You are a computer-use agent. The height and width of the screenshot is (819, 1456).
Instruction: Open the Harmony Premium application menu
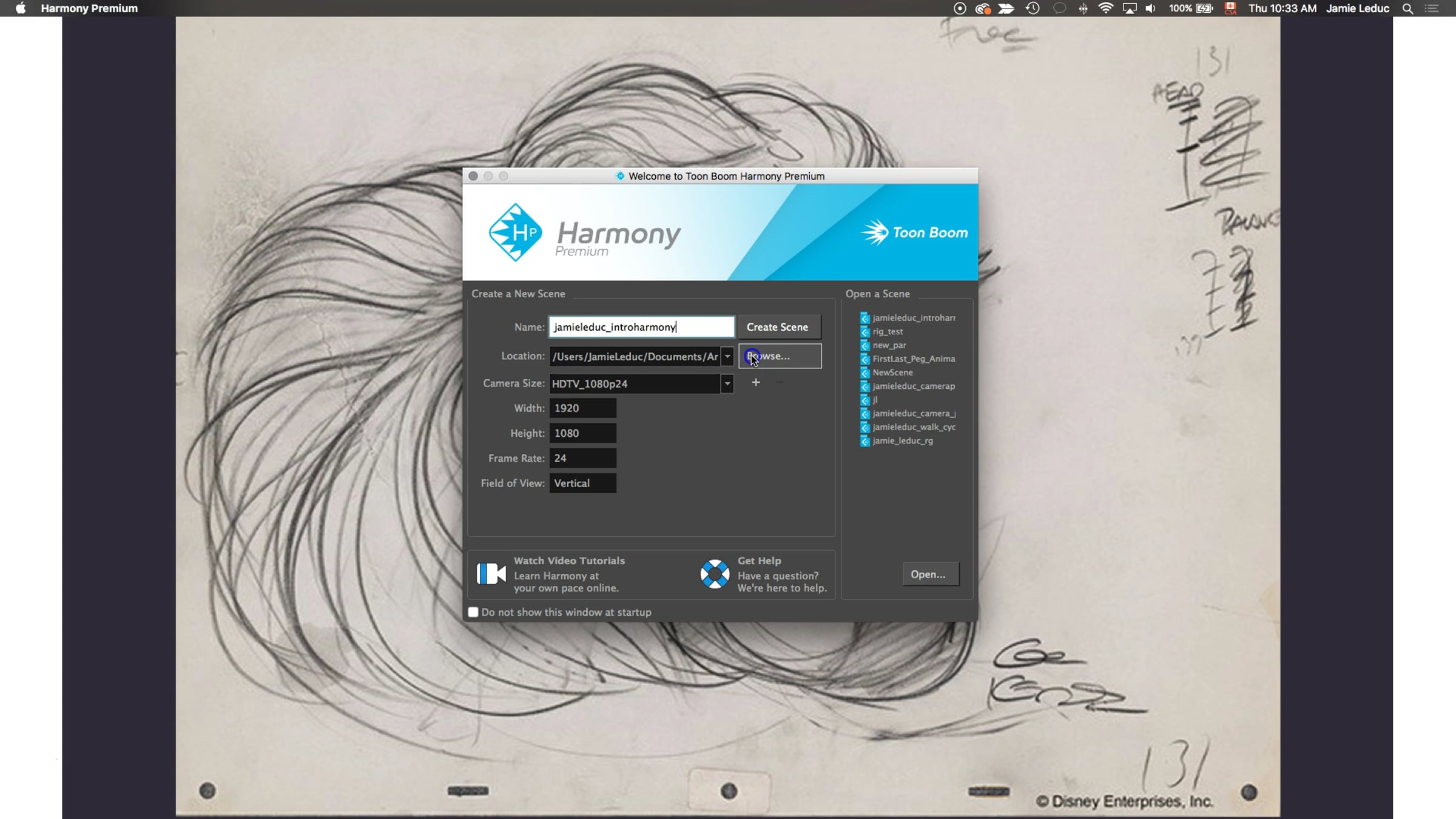coord(89,8)
